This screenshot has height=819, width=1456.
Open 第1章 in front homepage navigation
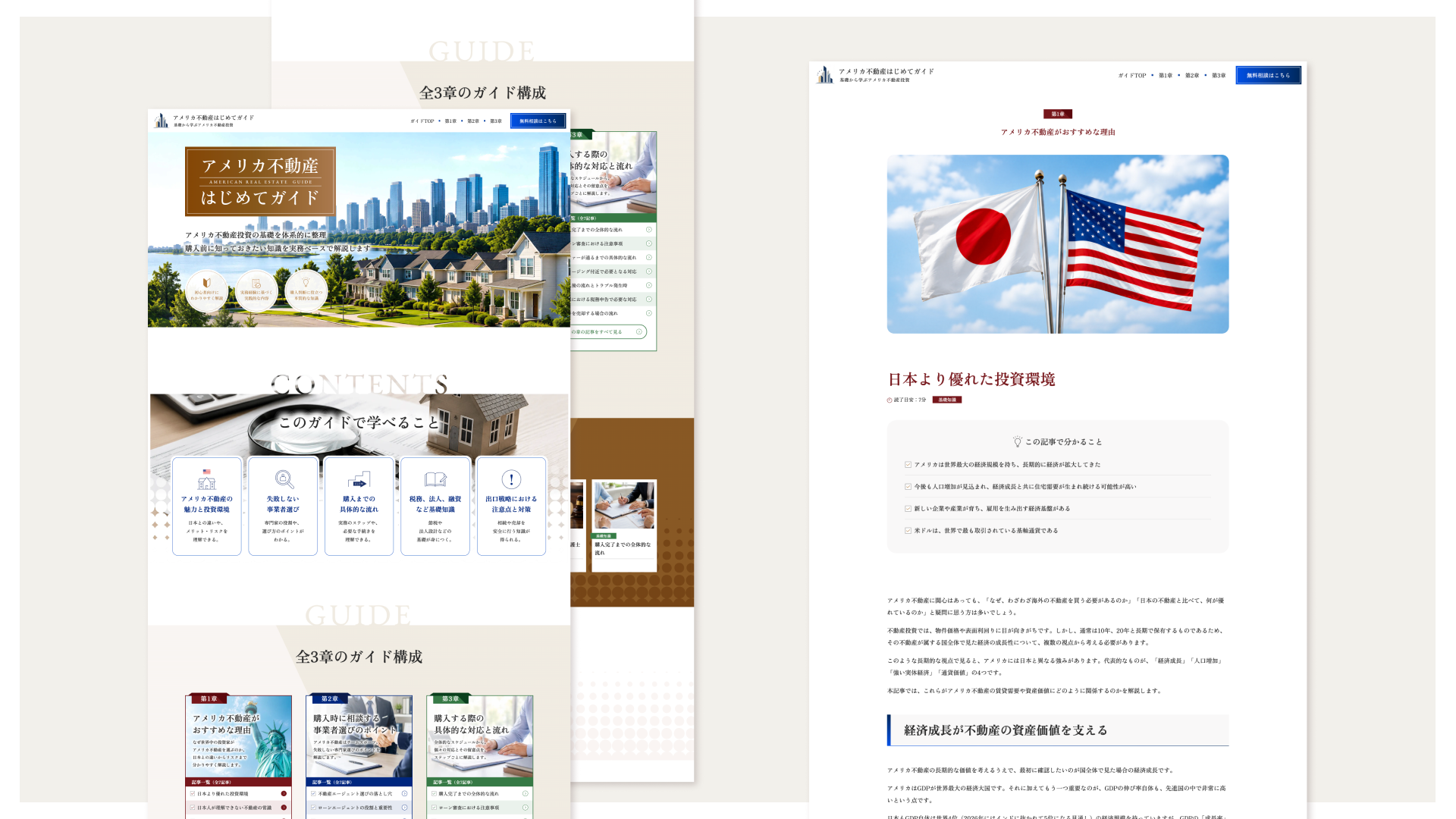coord(450,121)
